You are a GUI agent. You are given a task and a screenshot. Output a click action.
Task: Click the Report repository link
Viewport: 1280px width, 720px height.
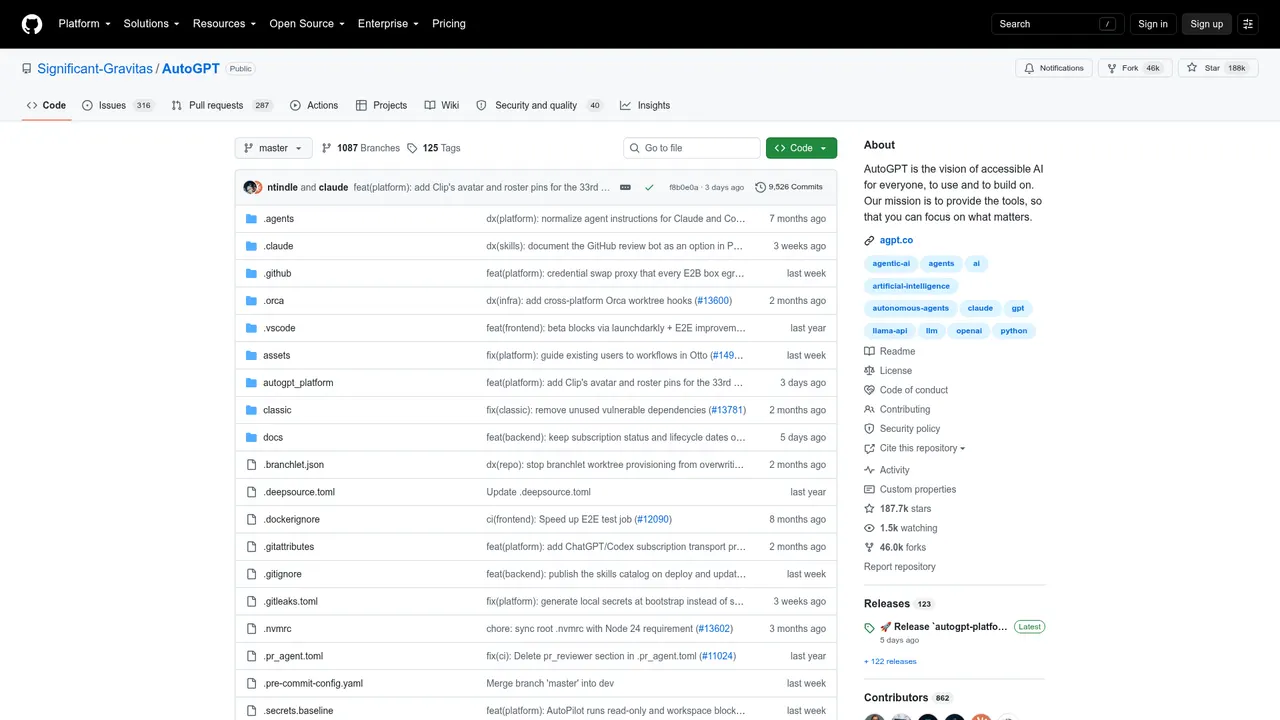(900, 567)
